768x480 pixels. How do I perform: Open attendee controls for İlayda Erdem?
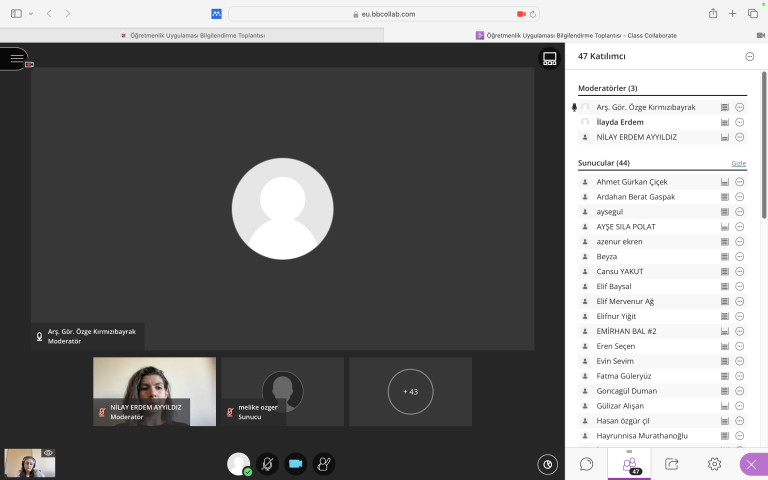click(740, 122)
